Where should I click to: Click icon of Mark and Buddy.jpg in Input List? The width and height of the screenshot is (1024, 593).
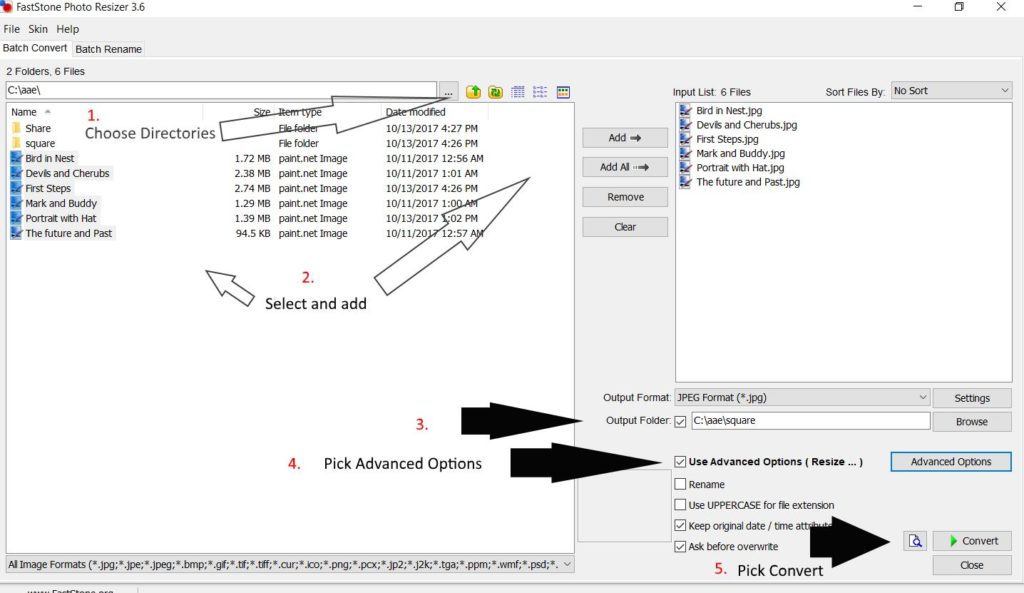[685, 153]
